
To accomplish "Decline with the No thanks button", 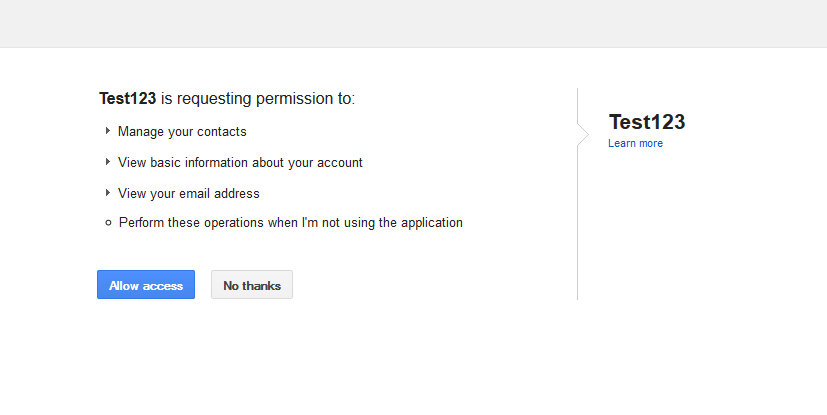I will click(x=252, y=285).
